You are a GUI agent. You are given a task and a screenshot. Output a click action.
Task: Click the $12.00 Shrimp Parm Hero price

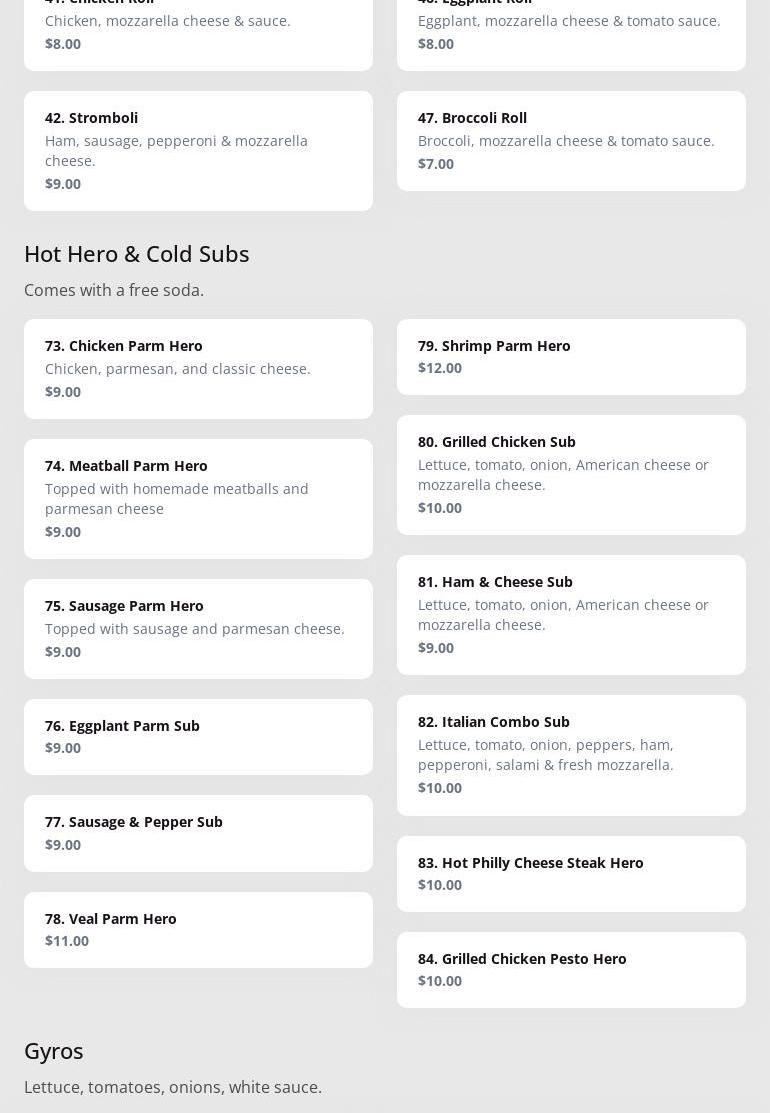[x=440, y=368]
